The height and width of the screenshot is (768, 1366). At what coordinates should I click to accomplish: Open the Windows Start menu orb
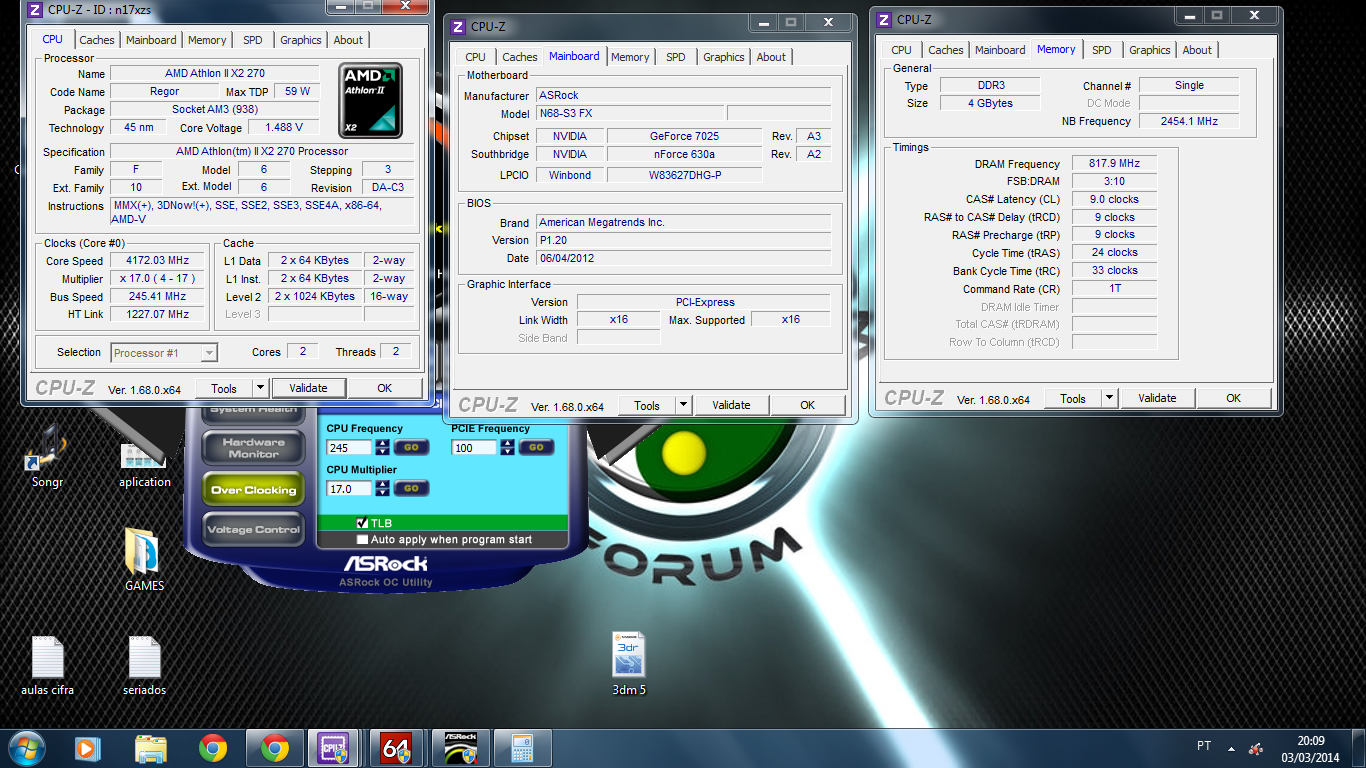click(x=26, y=747)
